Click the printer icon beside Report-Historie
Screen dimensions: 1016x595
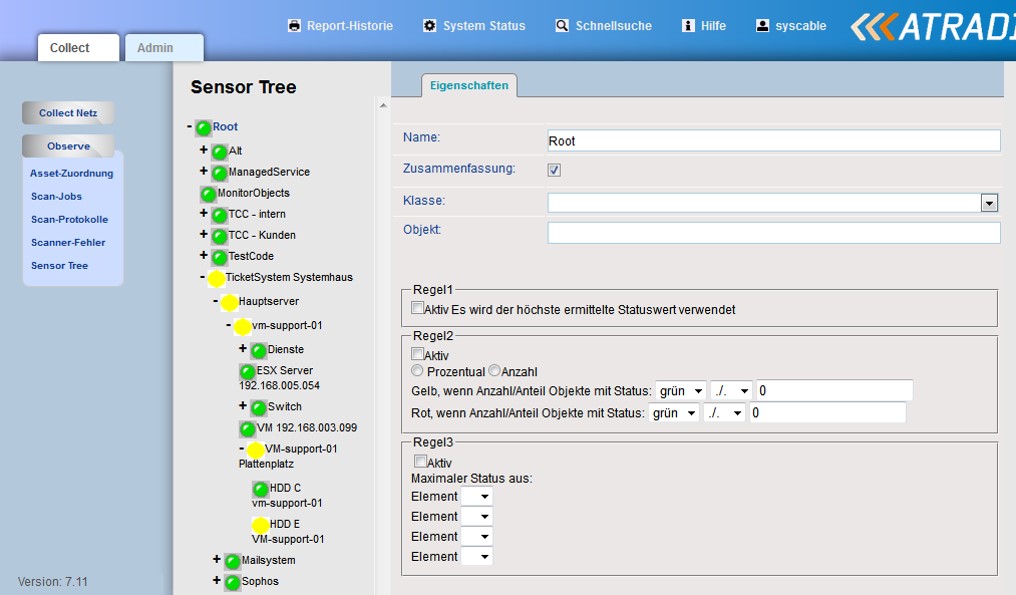(294, 26)
